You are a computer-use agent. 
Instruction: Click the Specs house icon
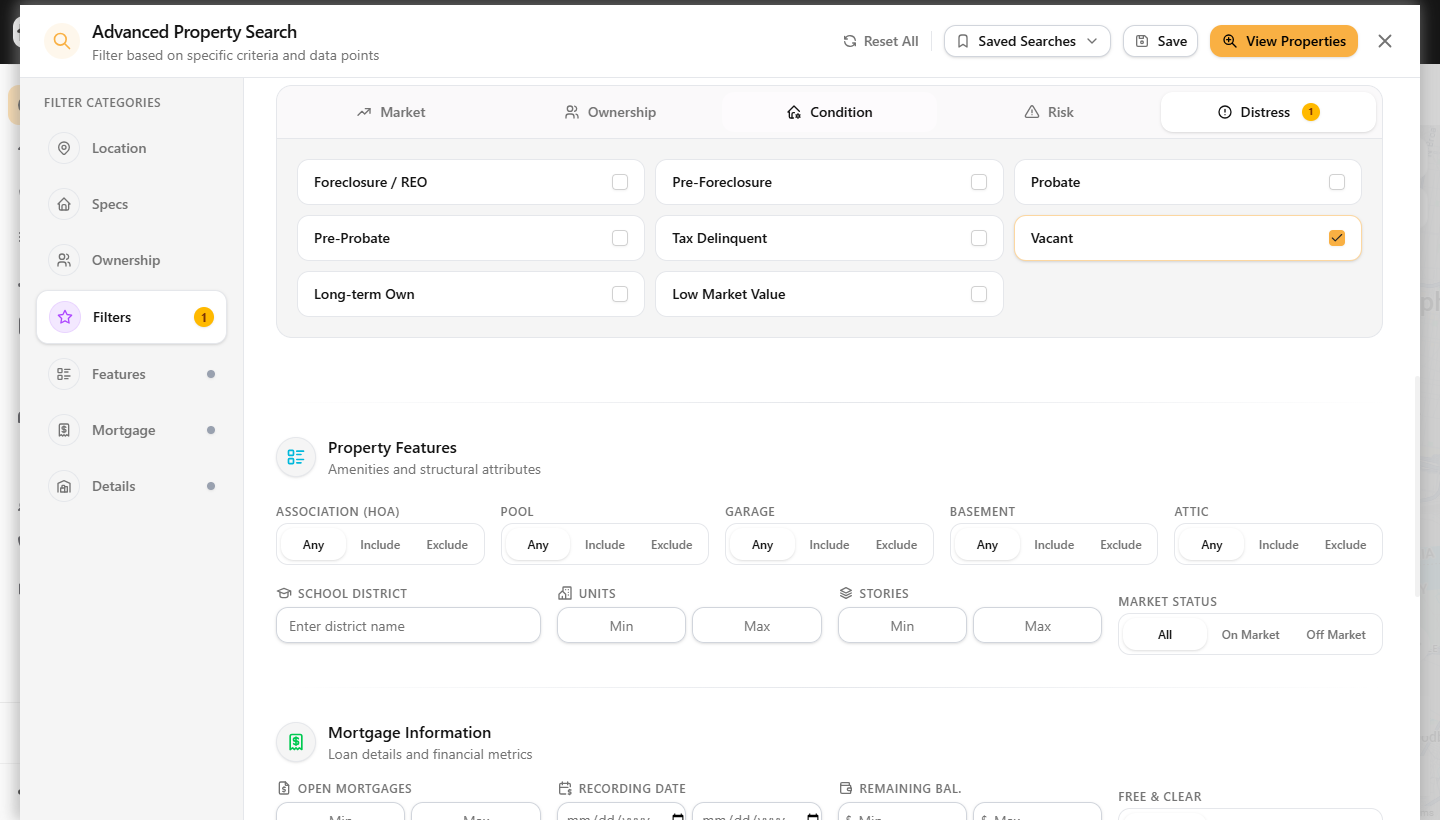64,204
